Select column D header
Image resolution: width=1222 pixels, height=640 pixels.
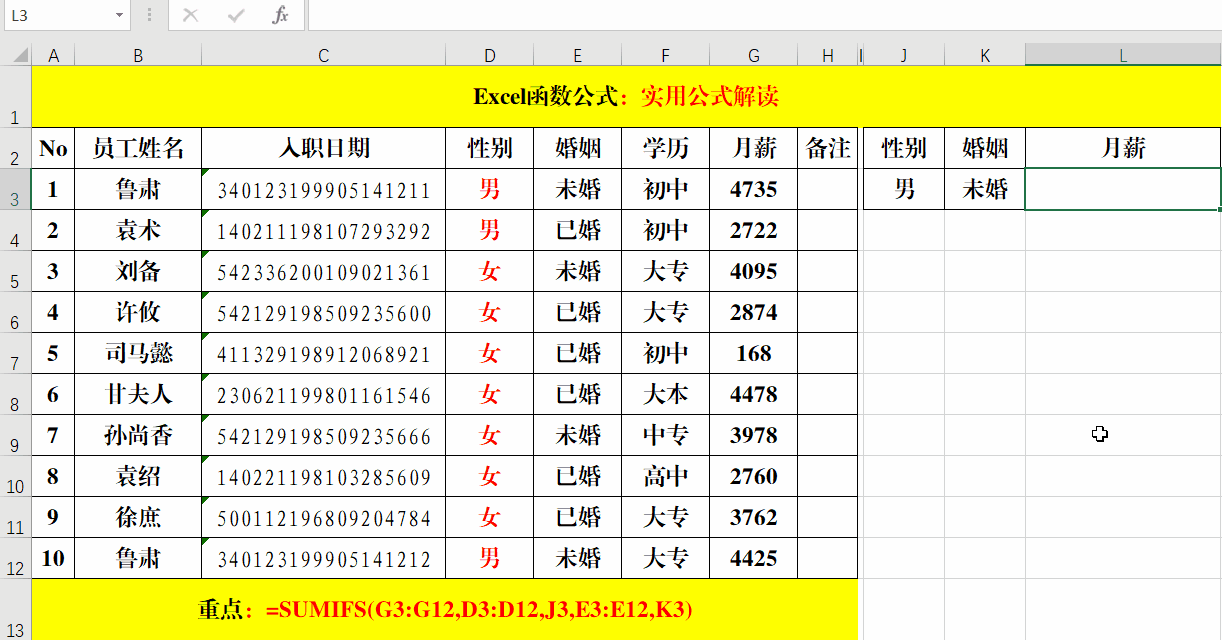(490, 56)
